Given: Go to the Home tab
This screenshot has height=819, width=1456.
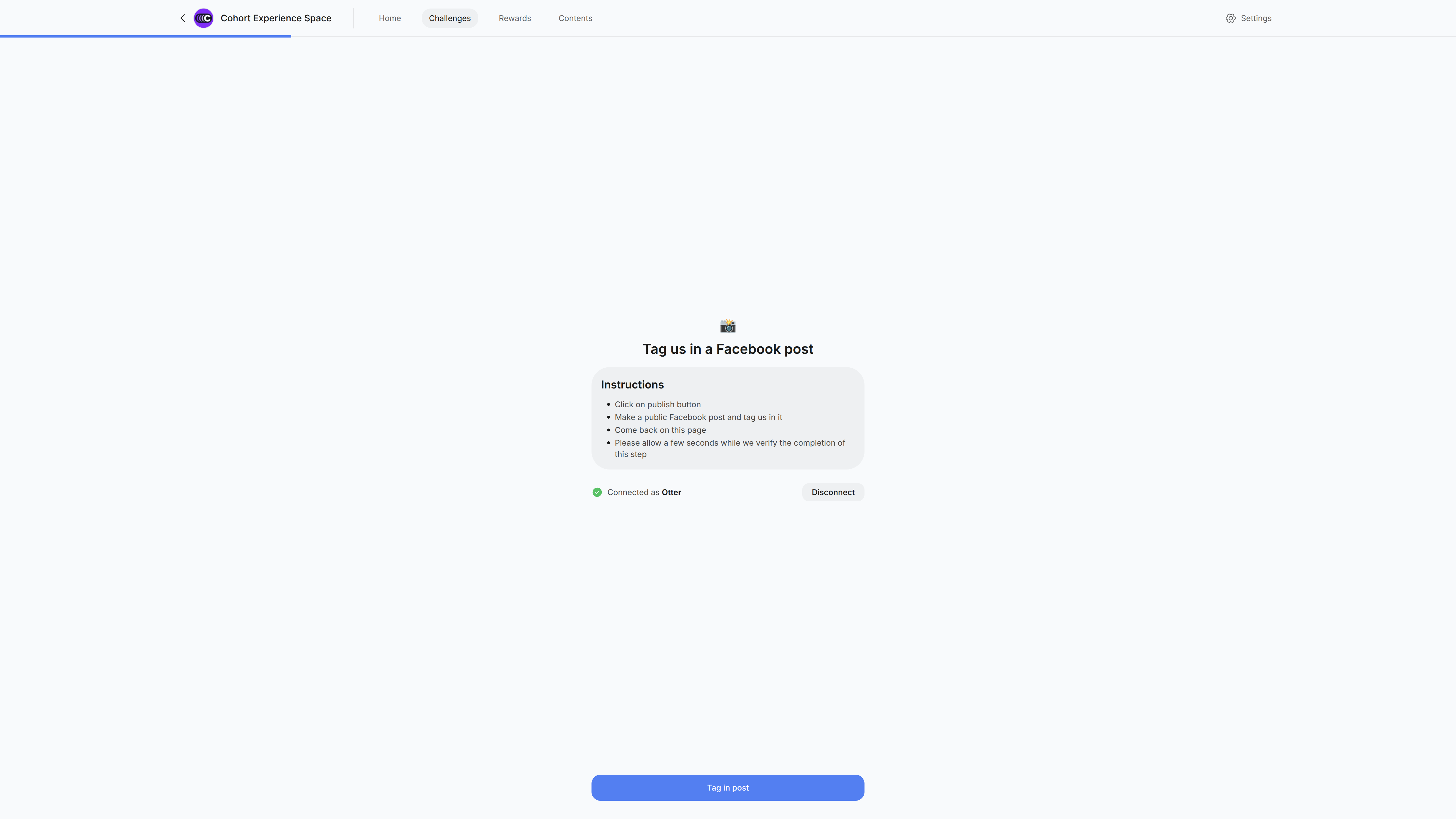Looking at the screenshot, I should (x=389, y=18).
